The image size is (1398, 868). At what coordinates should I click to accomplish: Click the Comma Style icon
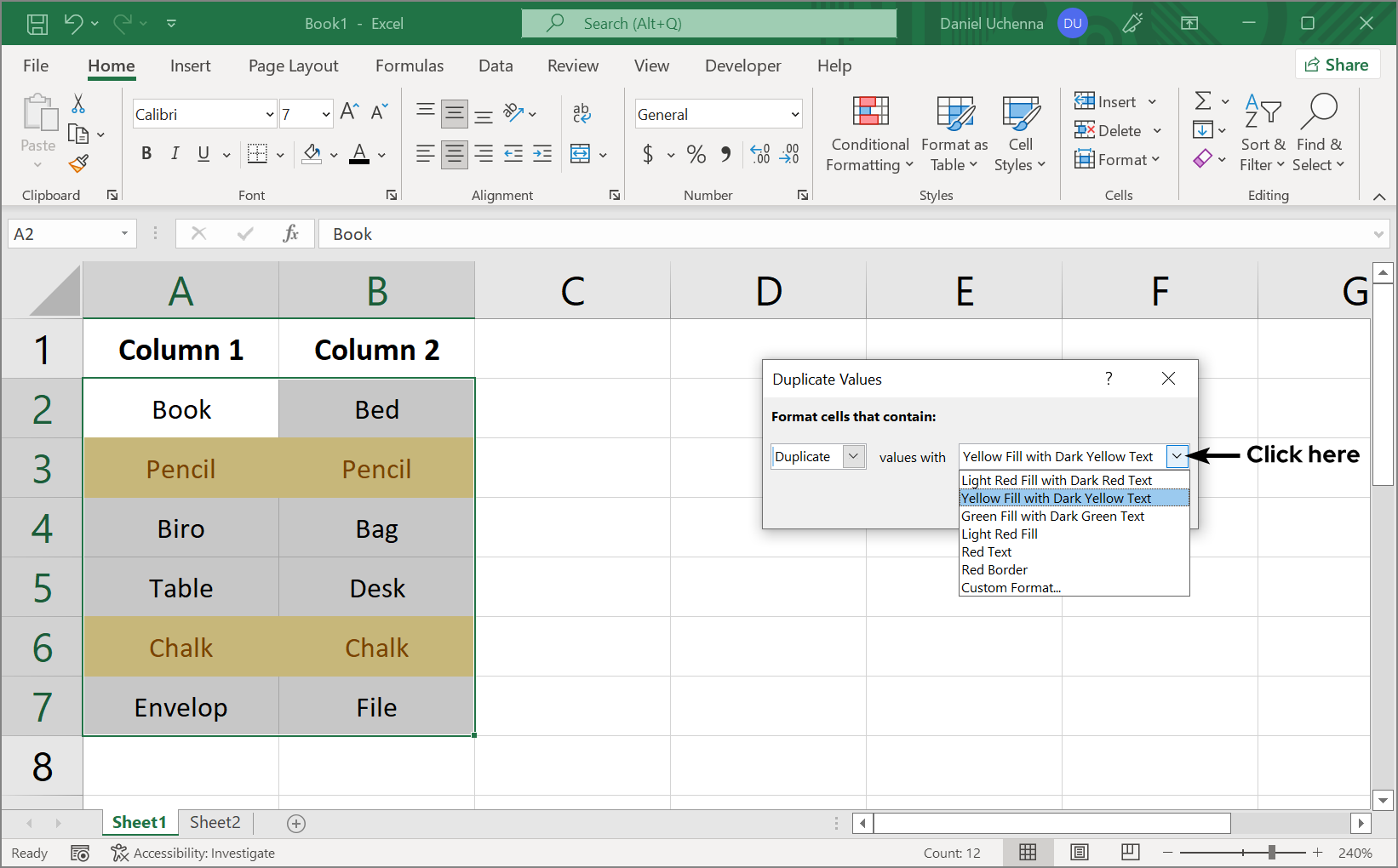coord(725,154)
